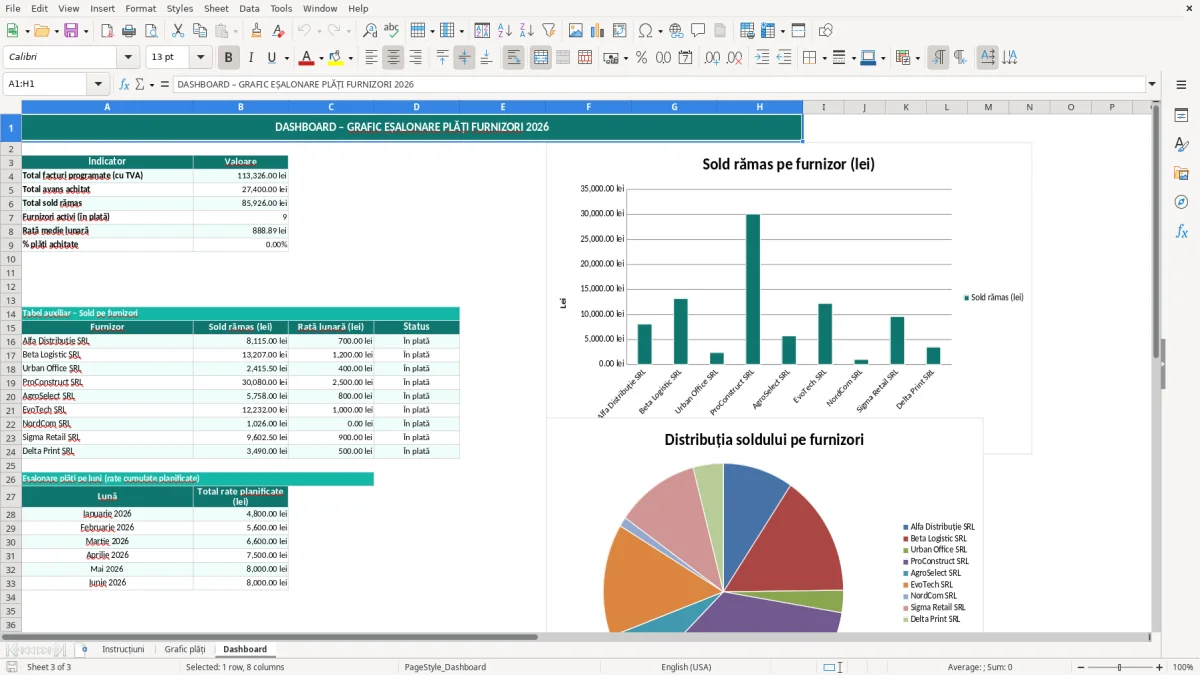Image resolution: width=1200 pixels, height=675 pixels.
Task: Open sidebar Functions panel
Action: [x=1181, y=231]
